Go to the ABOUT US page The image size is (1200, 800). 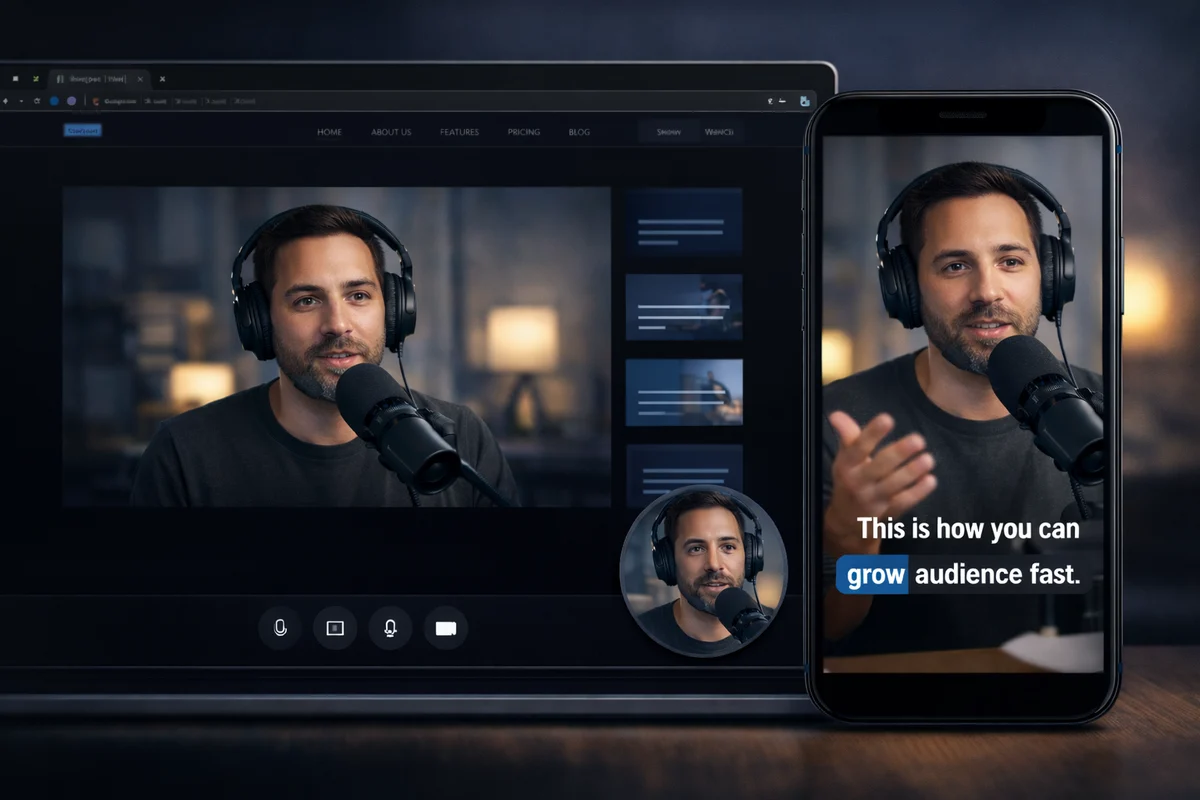click(391, 132)
